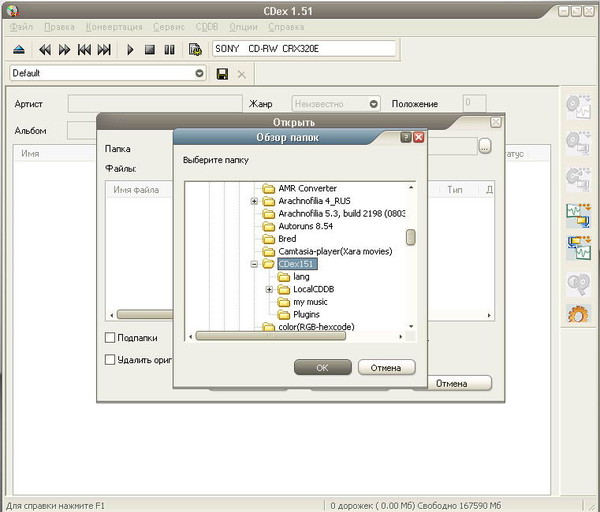Screen dimensions: 600x512
Task: Close the Открыть dialog
Action: [x=496, y=122]
